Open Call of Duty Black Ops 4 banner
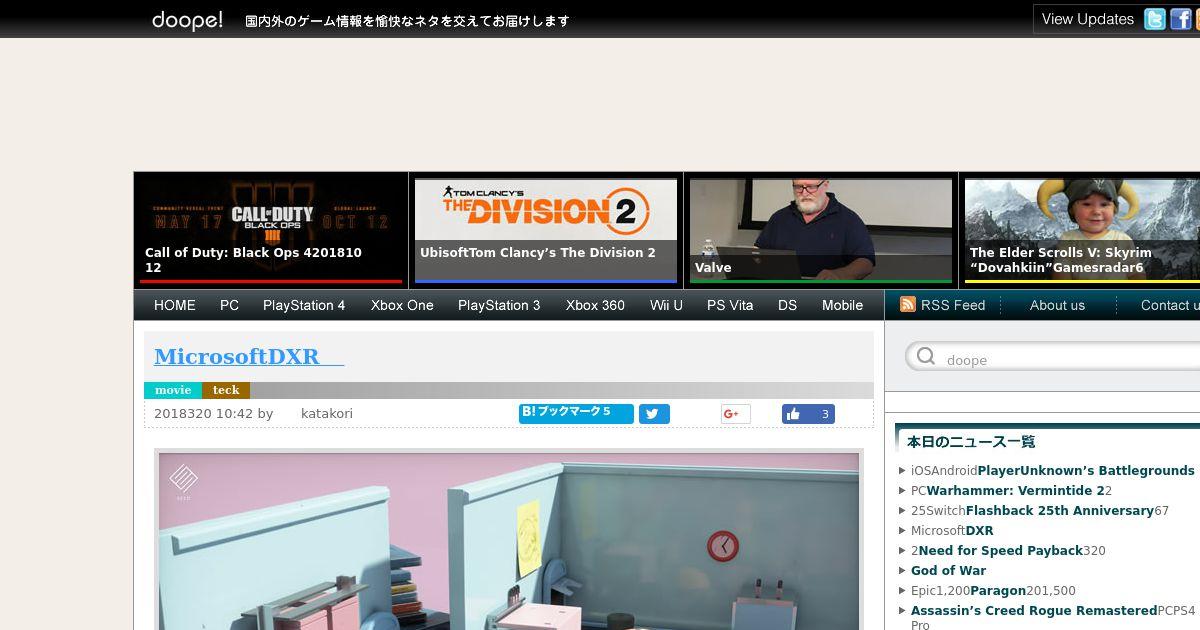Screen dimensions: 1200x630 pyautogui.click(x=271, y=231)
